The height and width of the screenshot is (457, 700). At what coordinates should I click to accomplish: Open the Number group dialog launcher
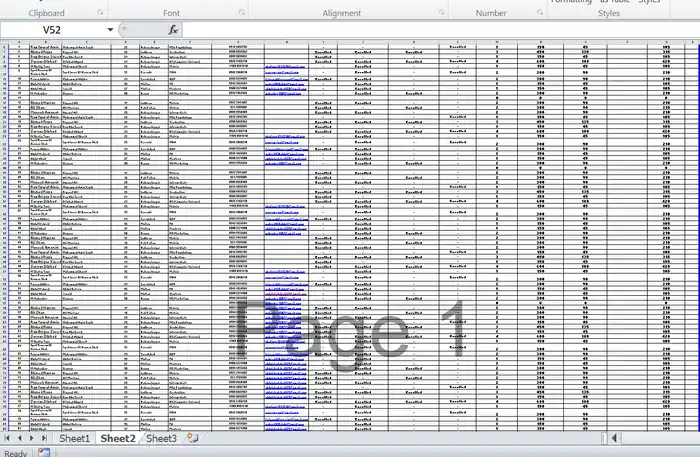pyautogui.click(x=540, y=12)
